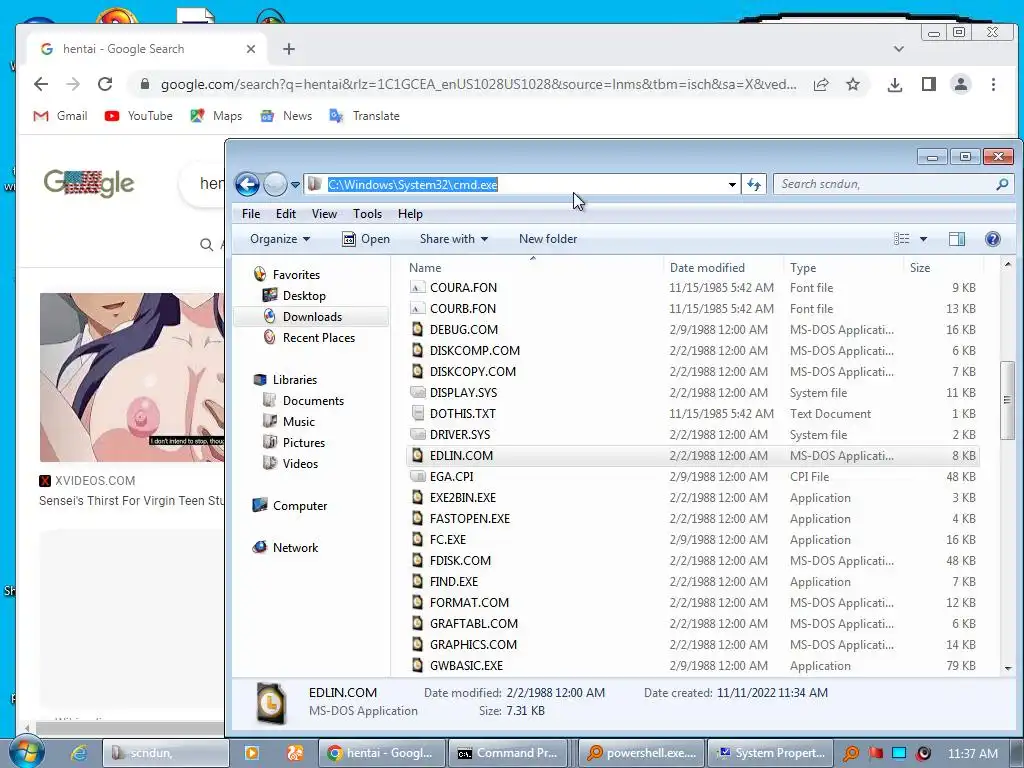Screen dimensions: 1024x768
Task: Go back in Chrome browser
Action: tap(41, 84)
